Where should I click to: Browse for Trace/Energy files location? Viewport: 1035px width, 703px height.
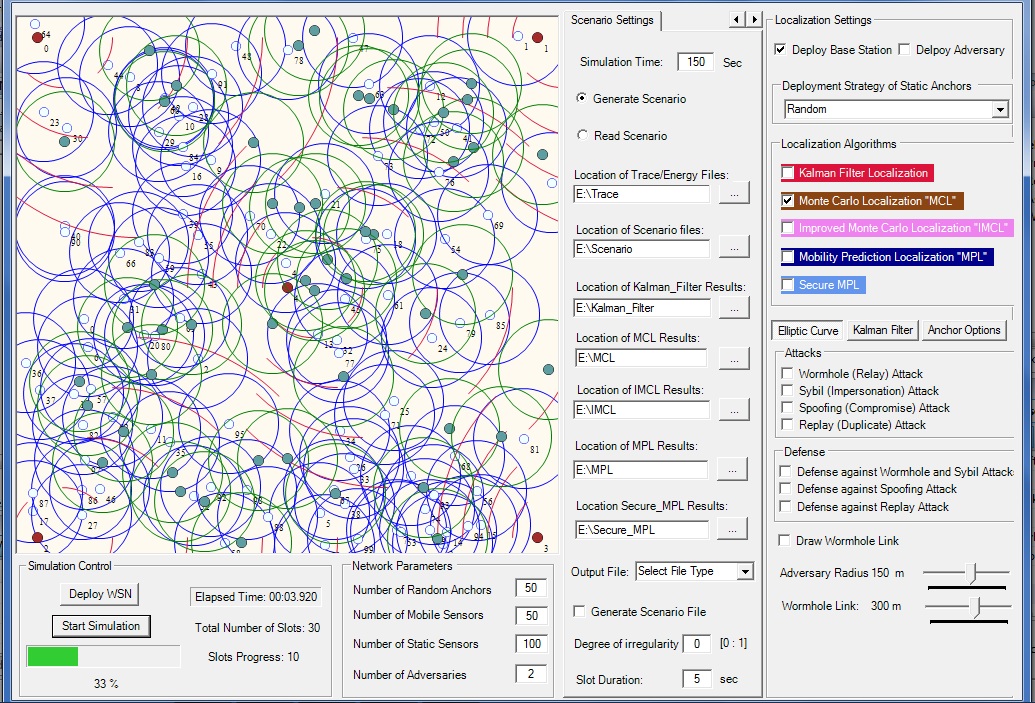(734, 193)
